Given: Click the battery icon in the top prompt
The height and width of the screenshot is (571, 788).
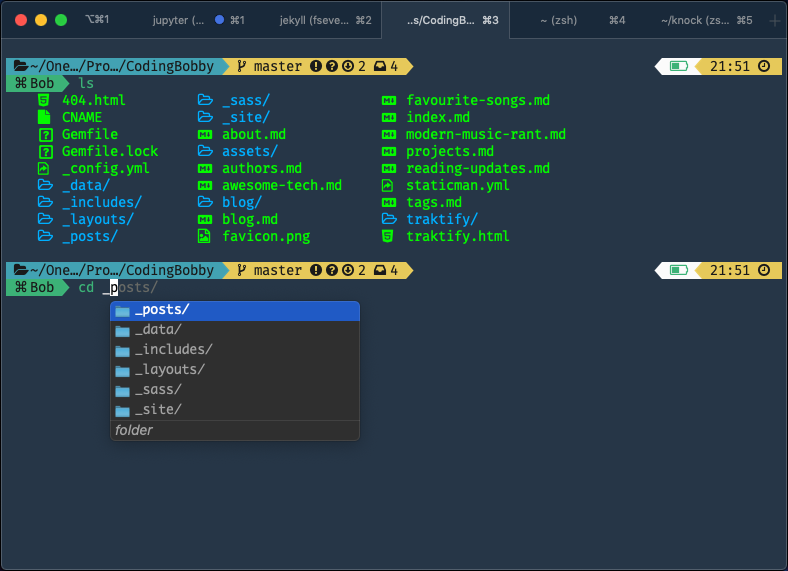Looking at the screenshot, I should click(x=678, y=66).
